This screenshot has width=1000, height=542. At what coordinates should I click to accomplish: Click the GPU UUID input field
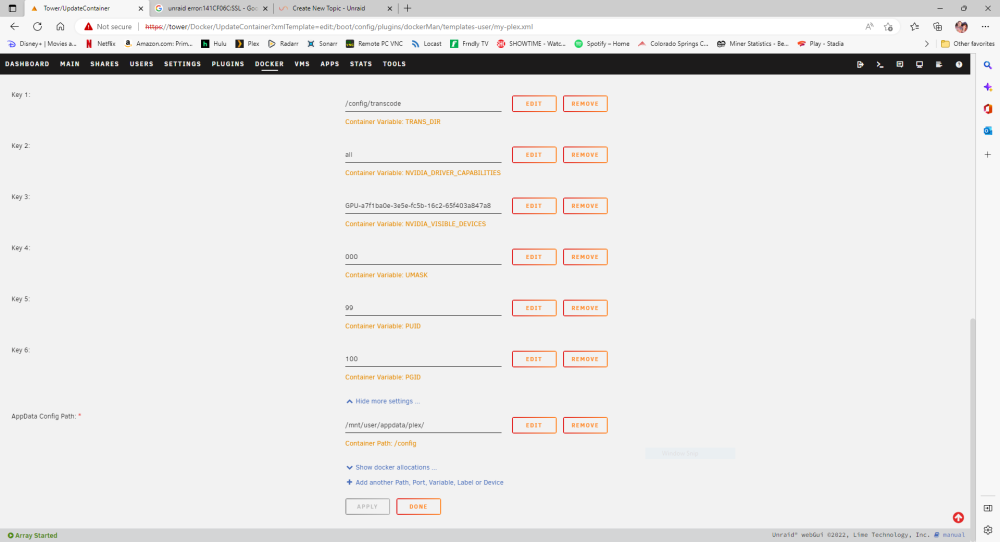(x=423, y=205)
